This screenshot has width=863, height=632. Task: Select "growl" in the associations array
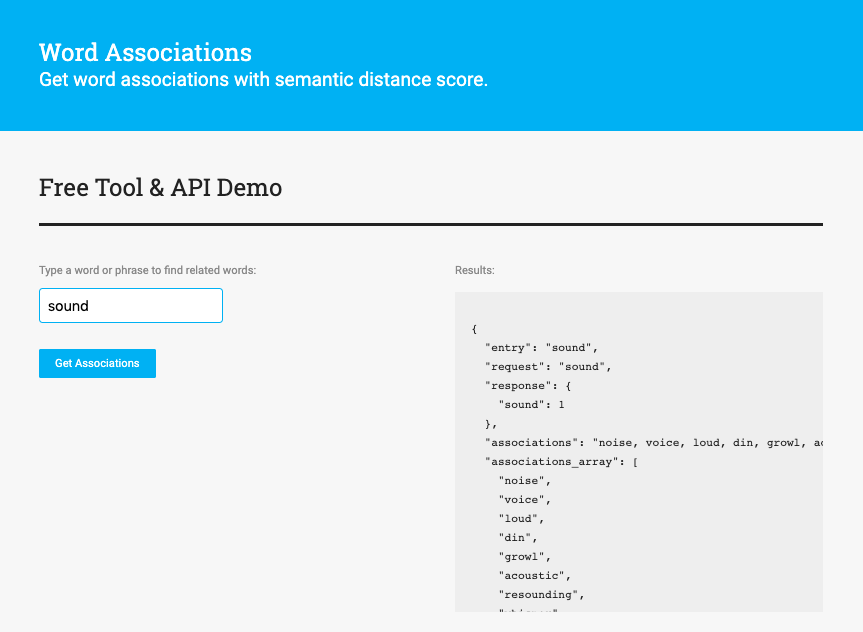coord(524,556)
